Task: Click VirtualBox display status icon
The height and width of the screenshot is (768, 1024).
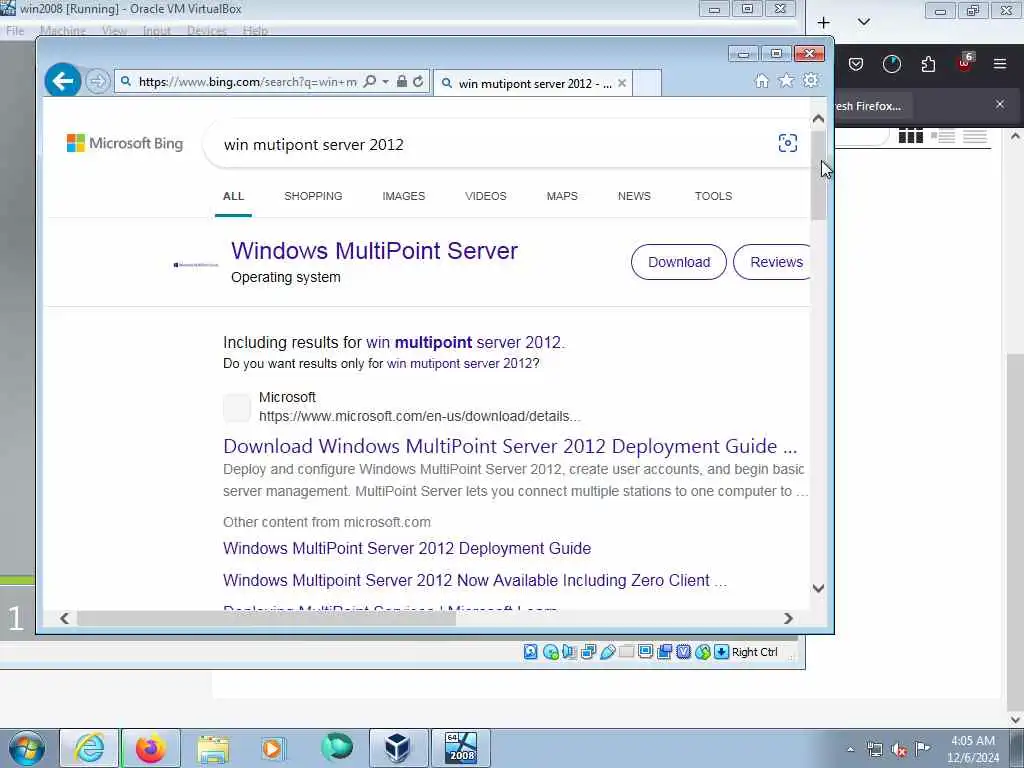Action: [645, 652]
